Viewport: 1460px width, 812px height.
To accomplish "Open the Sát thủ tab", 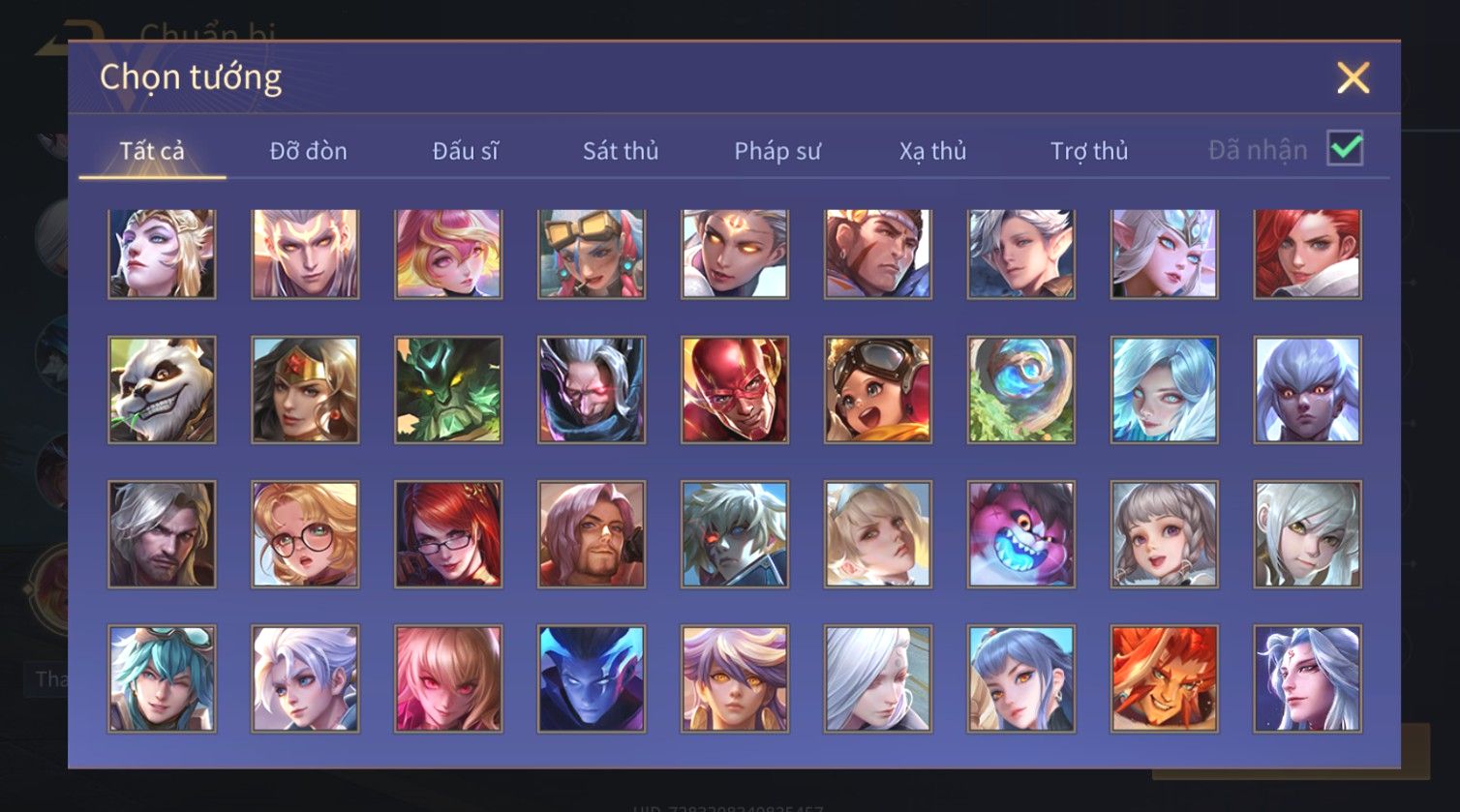I will tap(621, 151).
